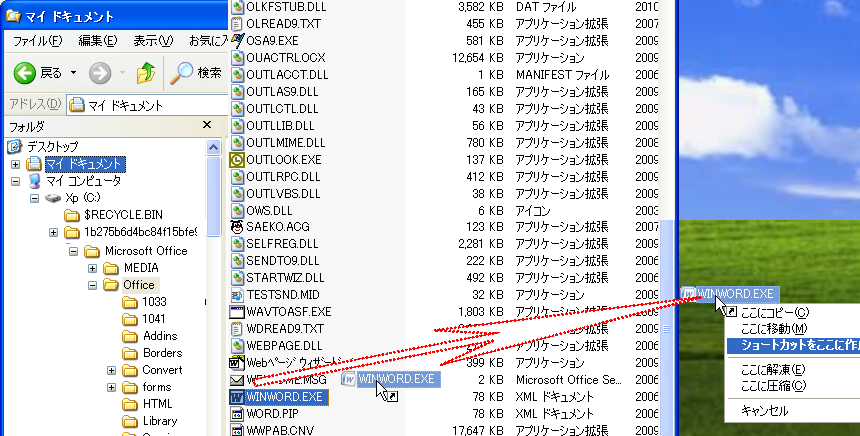
Task: Collapse the Microsoft Office tree node
Action: tap(75, 251)
